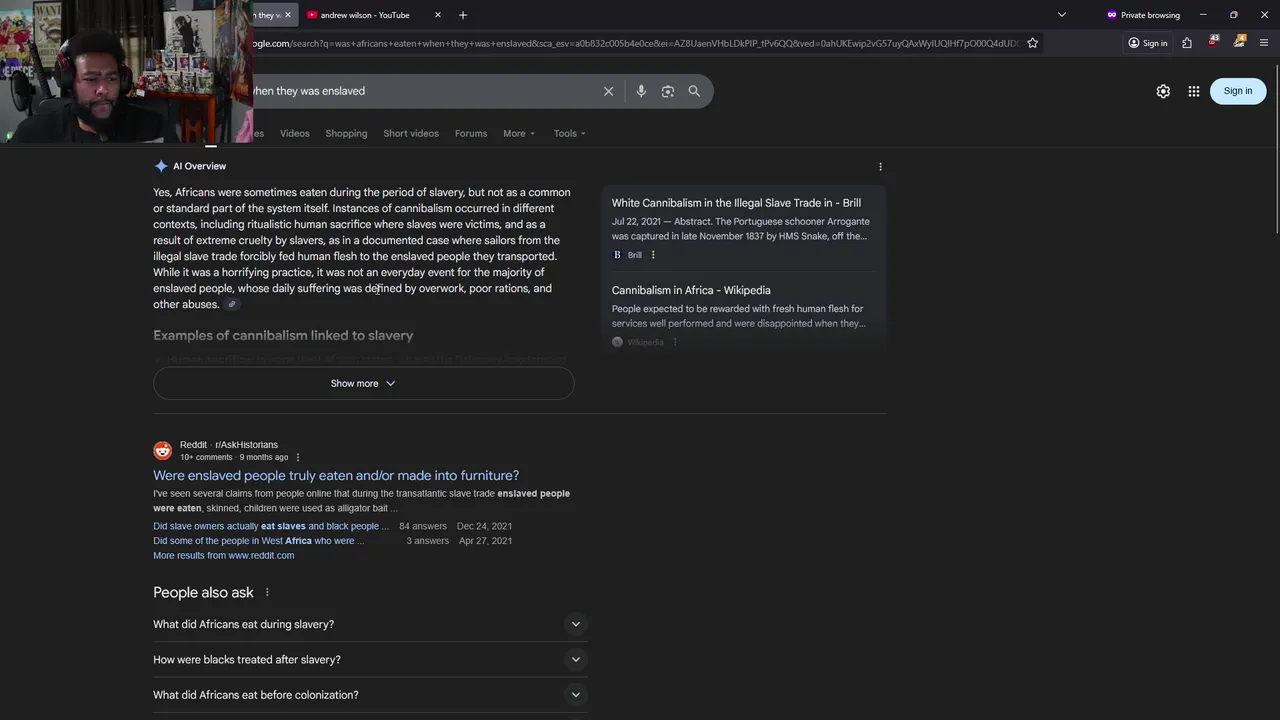
Task: Switch to the Forums results tab
Action: pyautogui.click(x=471, y=133)
